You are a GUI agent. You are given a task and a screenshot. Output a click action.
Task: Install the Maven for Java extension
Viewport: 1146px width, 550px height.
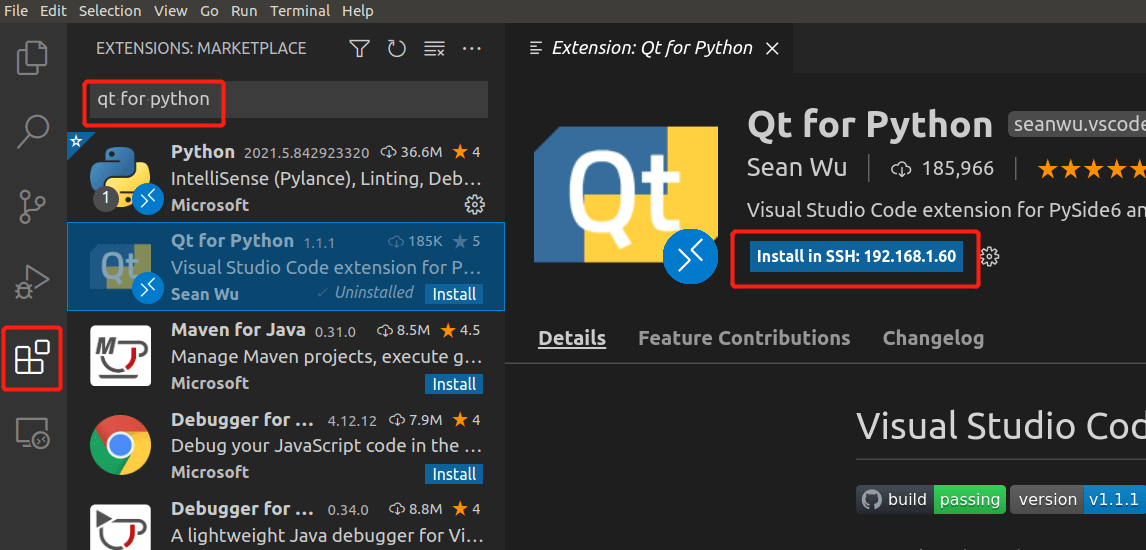tap(454, 384)
